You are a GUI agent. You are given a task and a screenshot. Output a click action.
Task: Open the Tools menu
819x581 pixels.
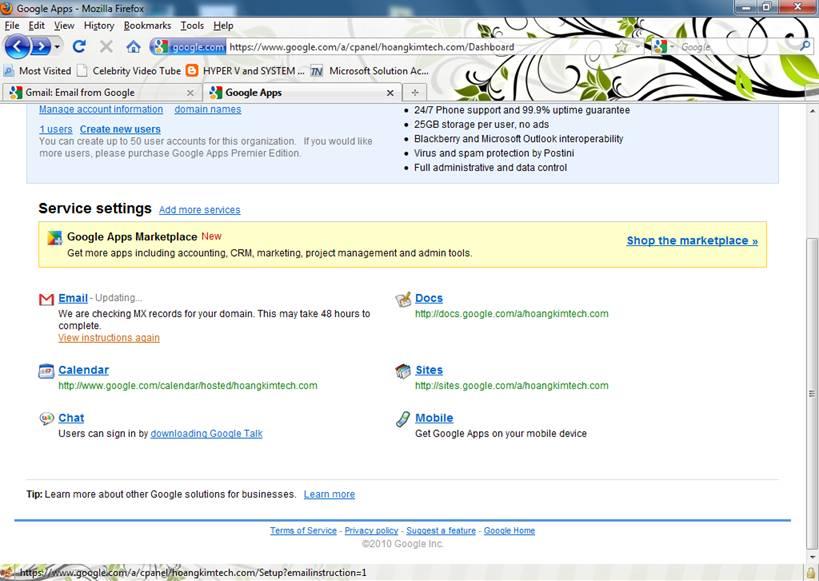(x=192, y=26)
